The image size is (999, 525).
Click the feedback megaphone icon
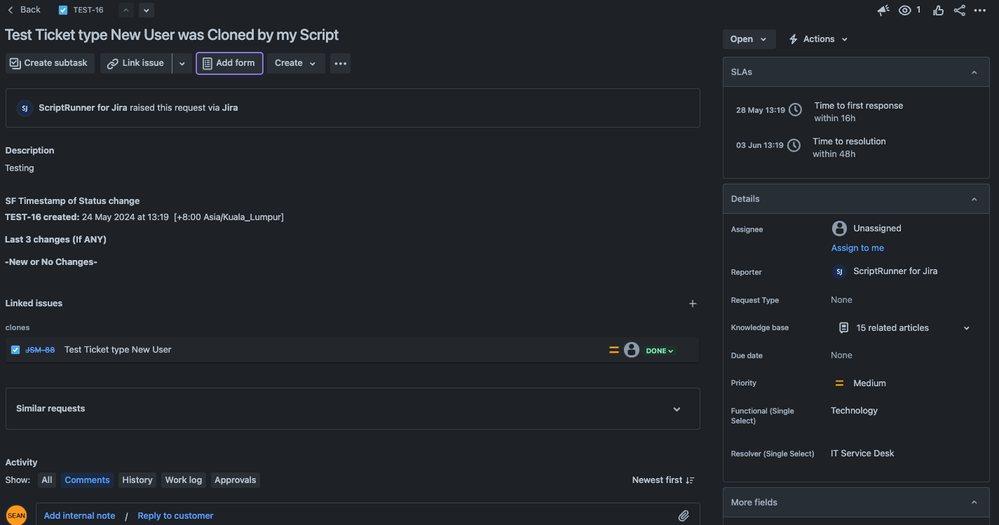click(x=883, y=10)
